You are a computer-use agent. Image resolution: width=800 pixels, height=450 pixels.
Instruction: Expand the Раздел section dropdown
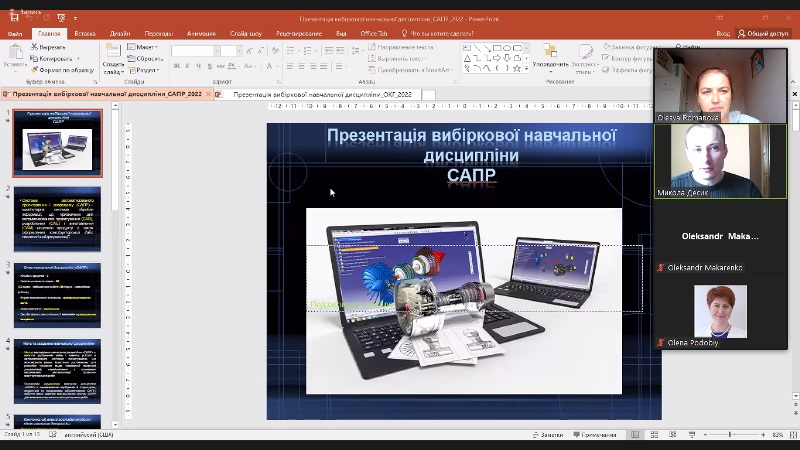(x=144, y=70)
